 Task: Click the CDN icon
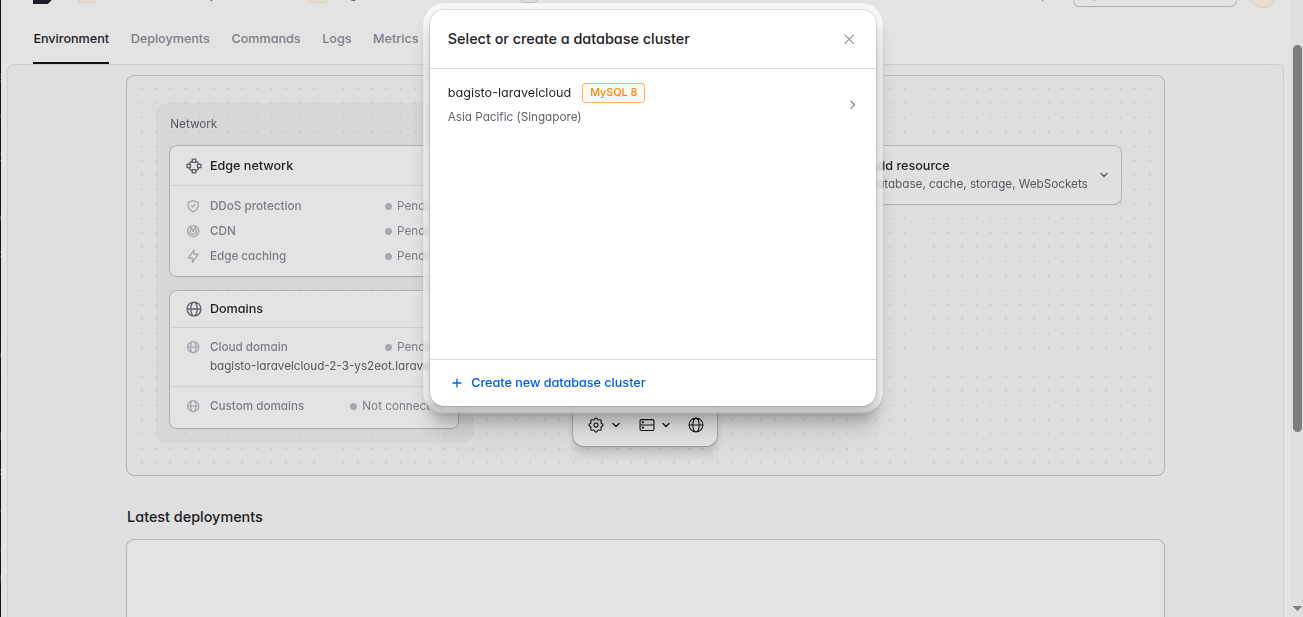(193, 231)
